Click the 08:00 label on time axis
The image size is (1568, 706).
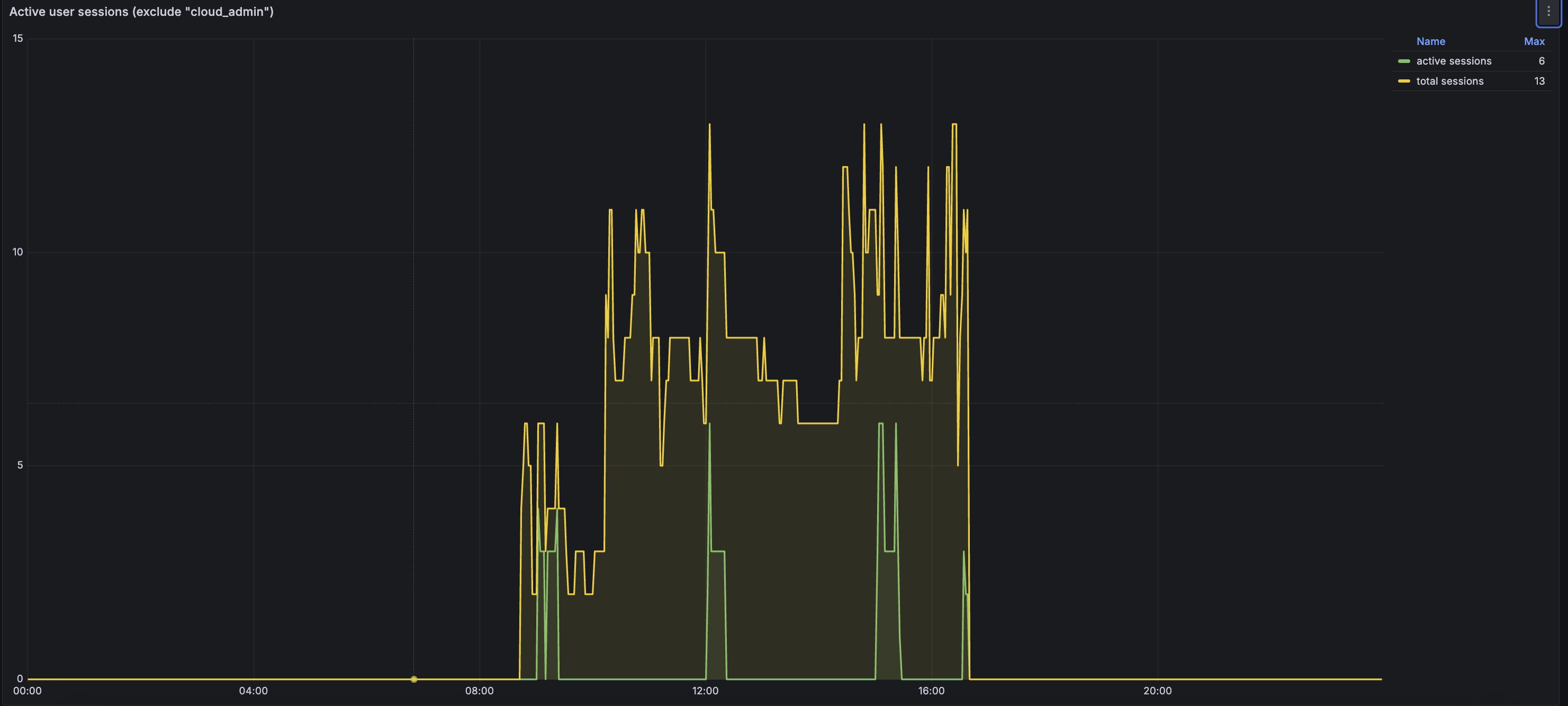click(479, 691)
